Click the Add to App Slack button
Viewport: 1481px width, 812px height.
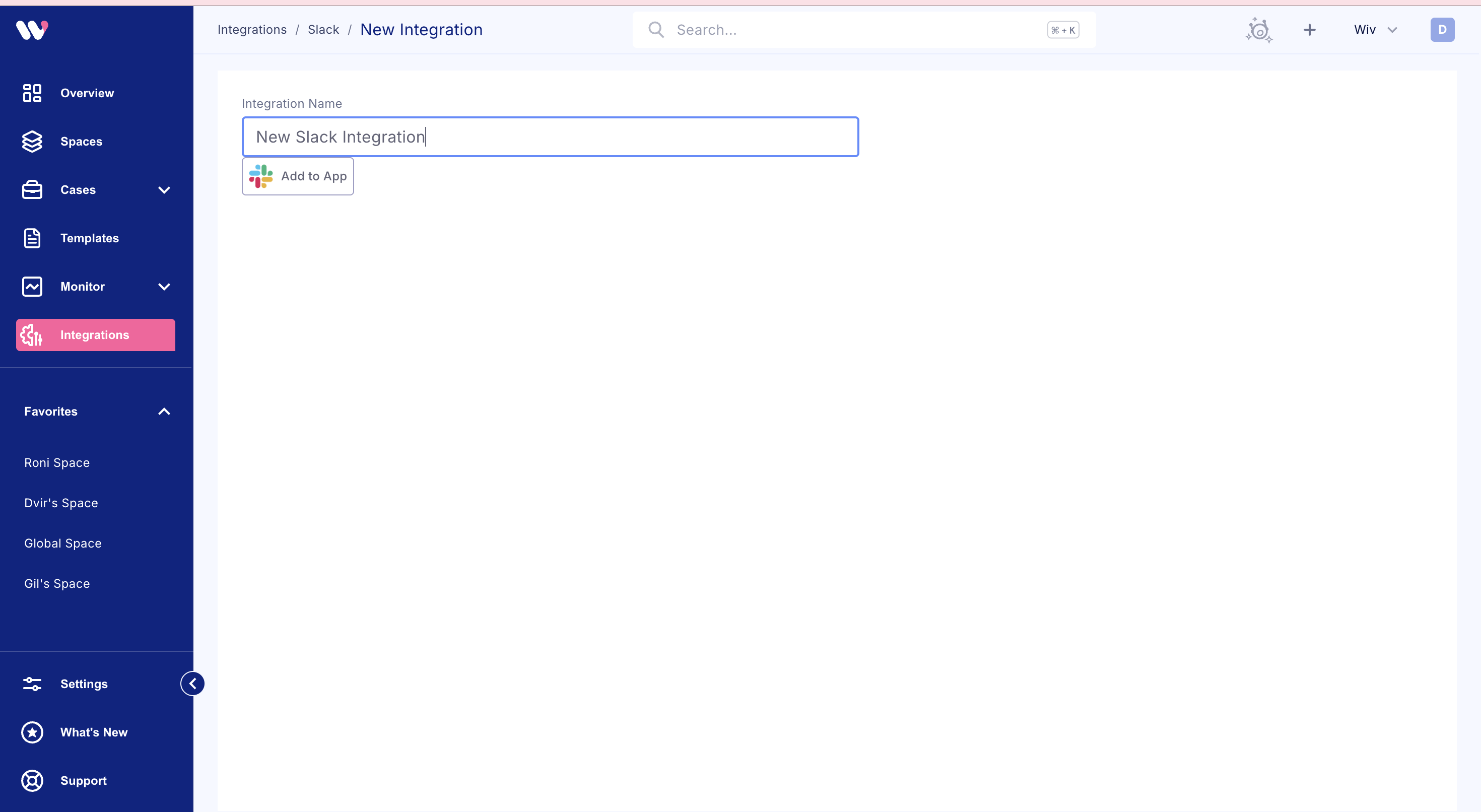tap(298, 176)
